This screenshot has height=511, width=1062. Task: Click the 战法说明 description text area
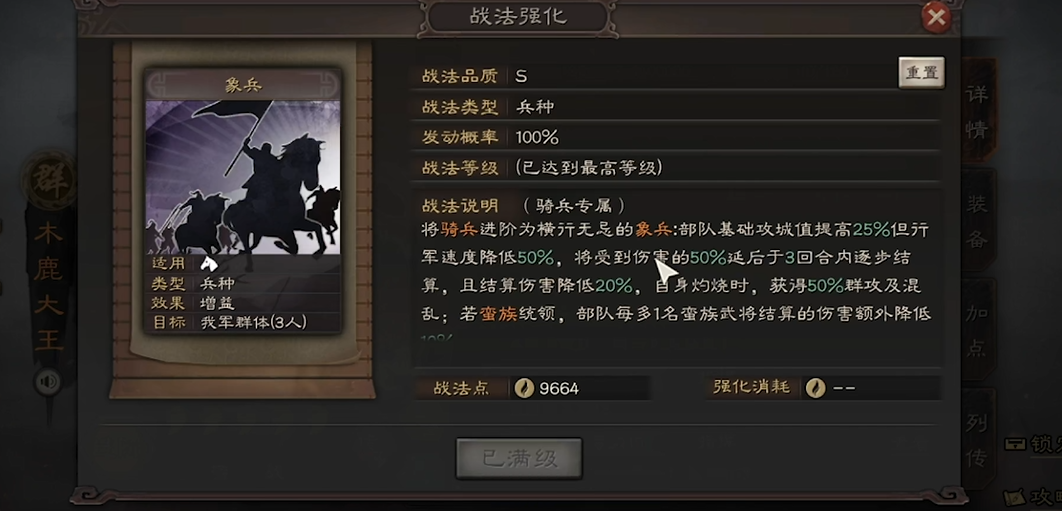tap(677, 271)
